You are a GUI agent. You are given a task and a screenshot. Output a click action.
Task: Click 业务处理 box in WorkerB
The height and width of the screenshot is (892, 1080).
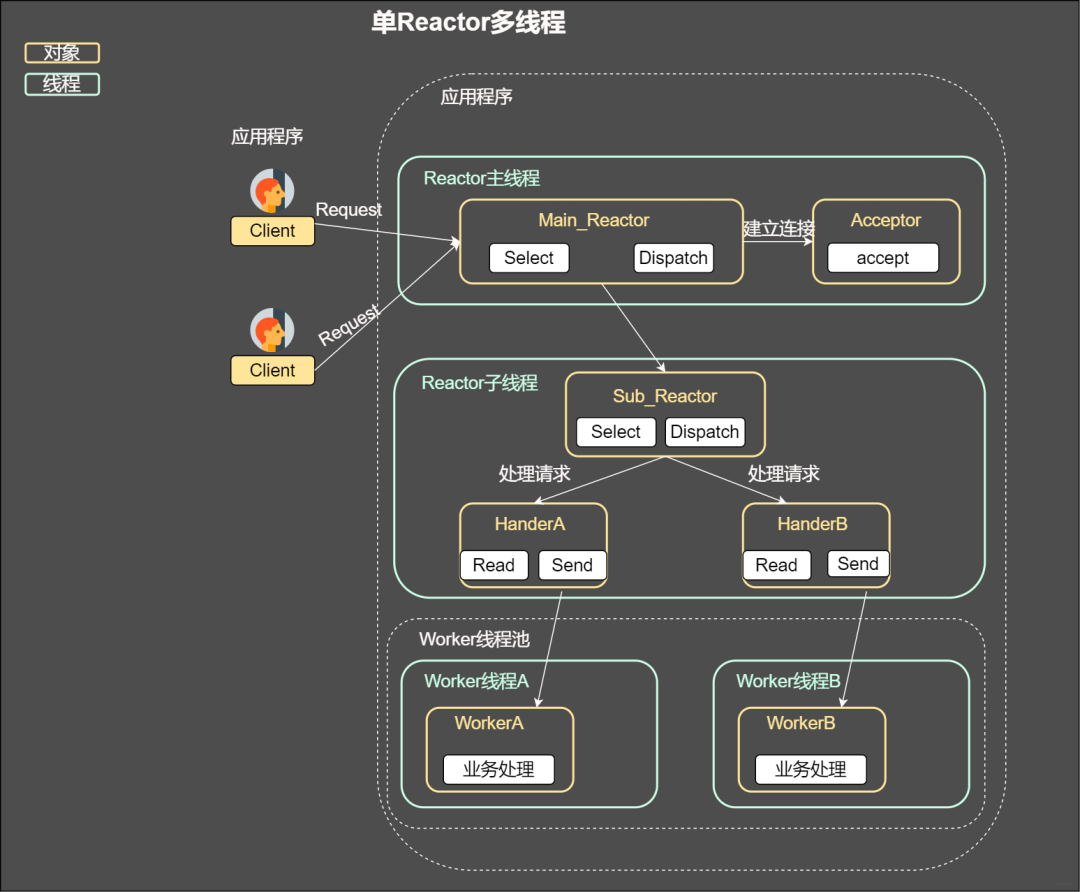click(x=811, y=769)
